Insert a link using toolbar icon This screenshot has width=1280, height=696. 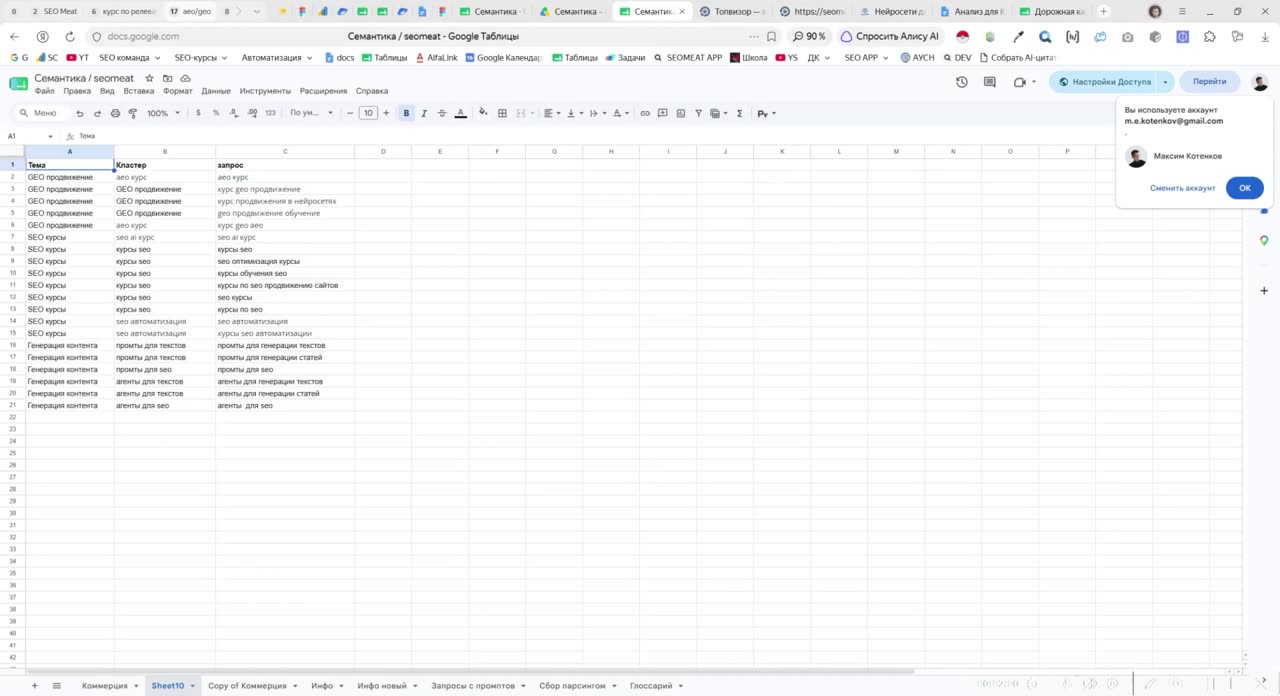645,113
